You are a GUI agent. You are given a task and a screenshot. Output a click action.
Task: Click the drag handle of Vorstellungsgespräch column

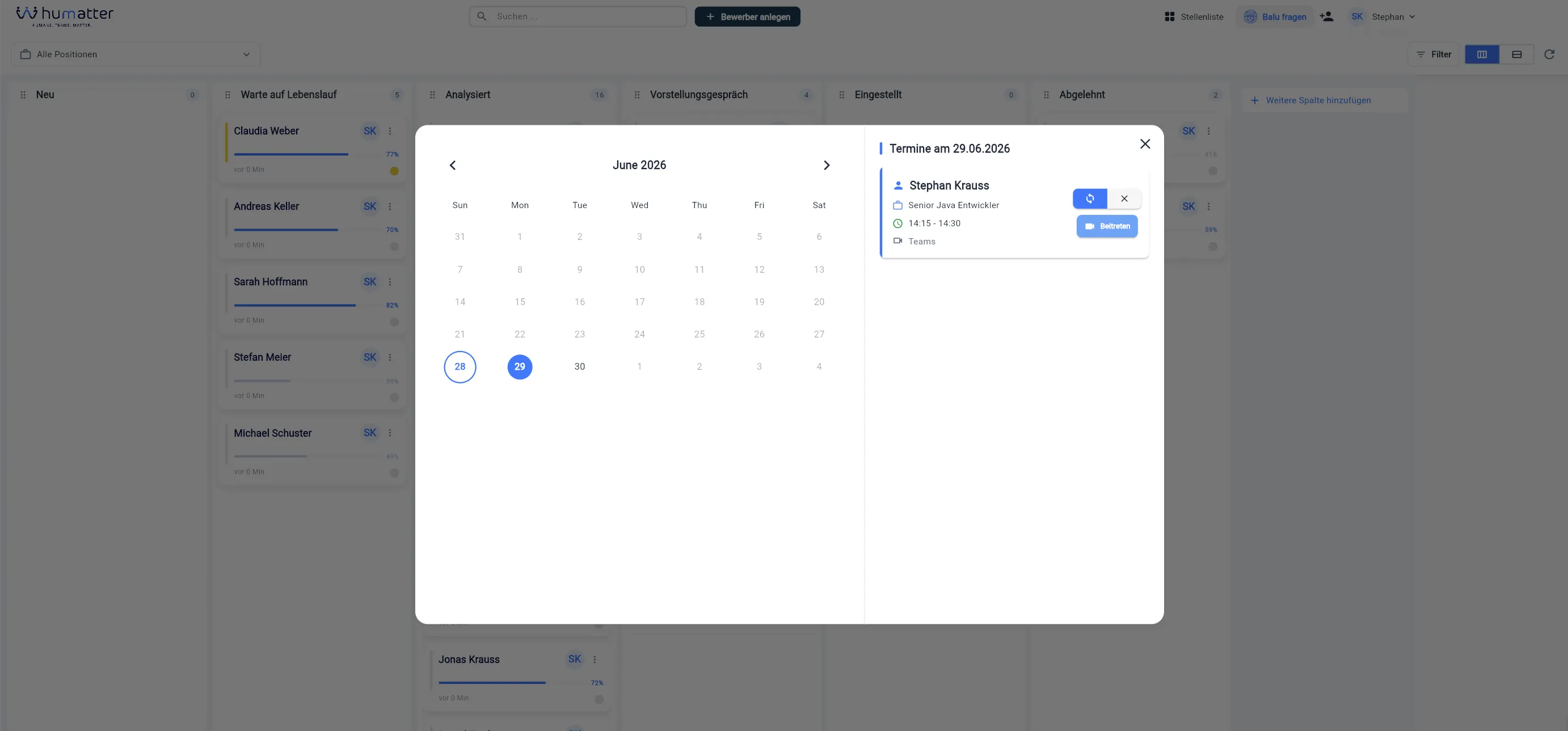click(x=637, y=95)
